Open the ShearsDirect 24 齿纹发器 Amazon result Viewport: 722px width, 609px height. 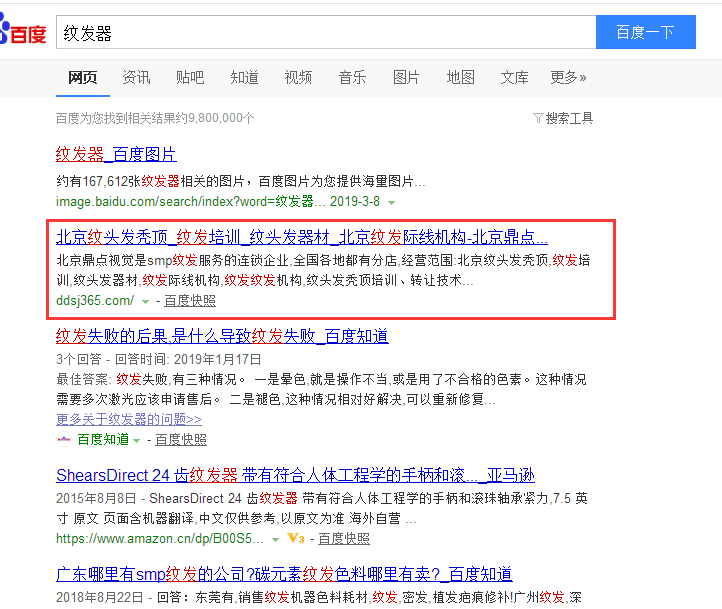pos(280,474)
